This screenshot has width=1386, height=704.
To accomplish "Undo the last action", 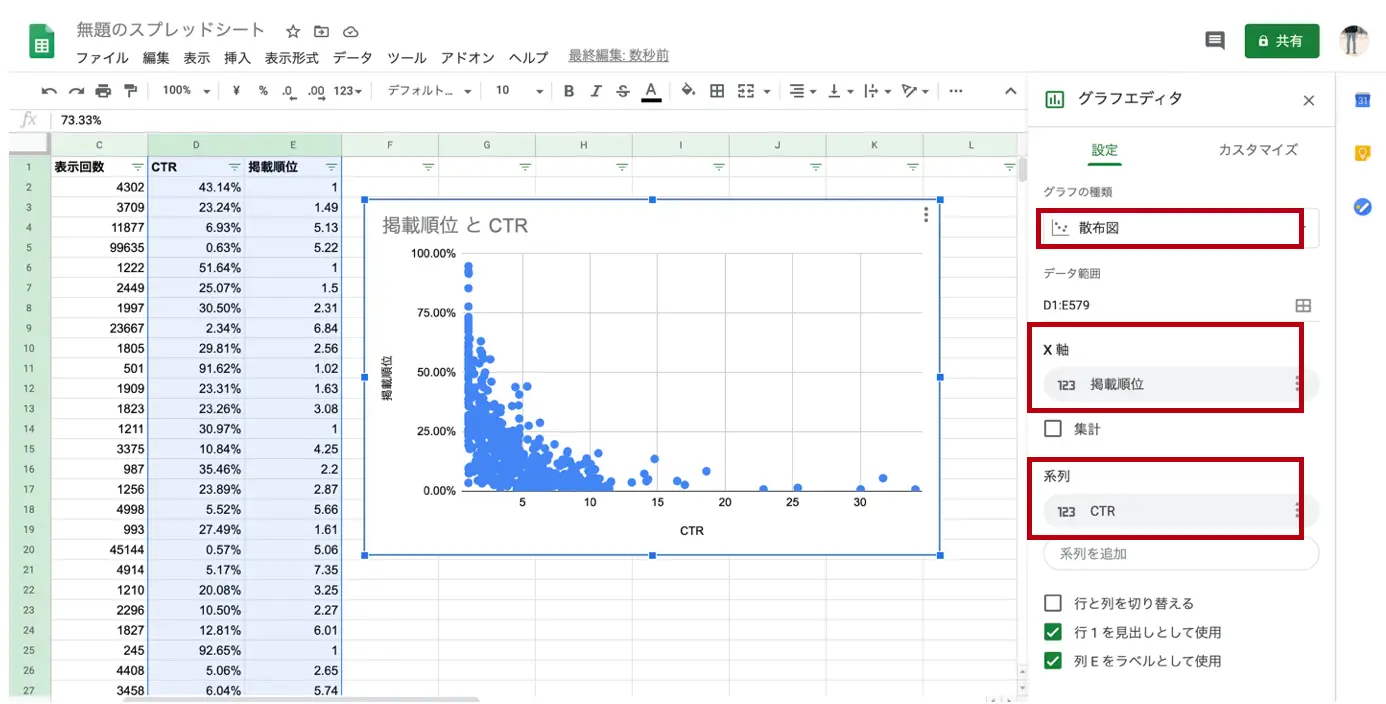I will [49, 91].
